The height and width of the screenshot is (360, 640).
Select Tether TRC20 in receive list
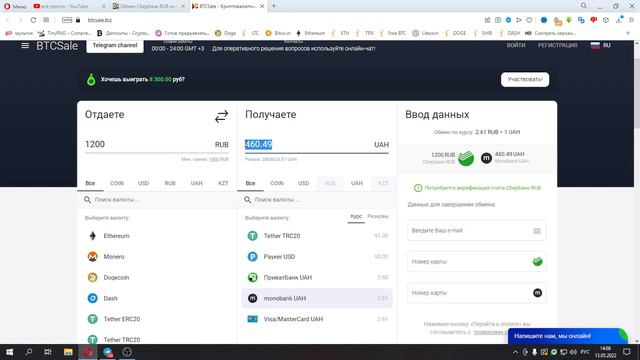tap(317, 236)
